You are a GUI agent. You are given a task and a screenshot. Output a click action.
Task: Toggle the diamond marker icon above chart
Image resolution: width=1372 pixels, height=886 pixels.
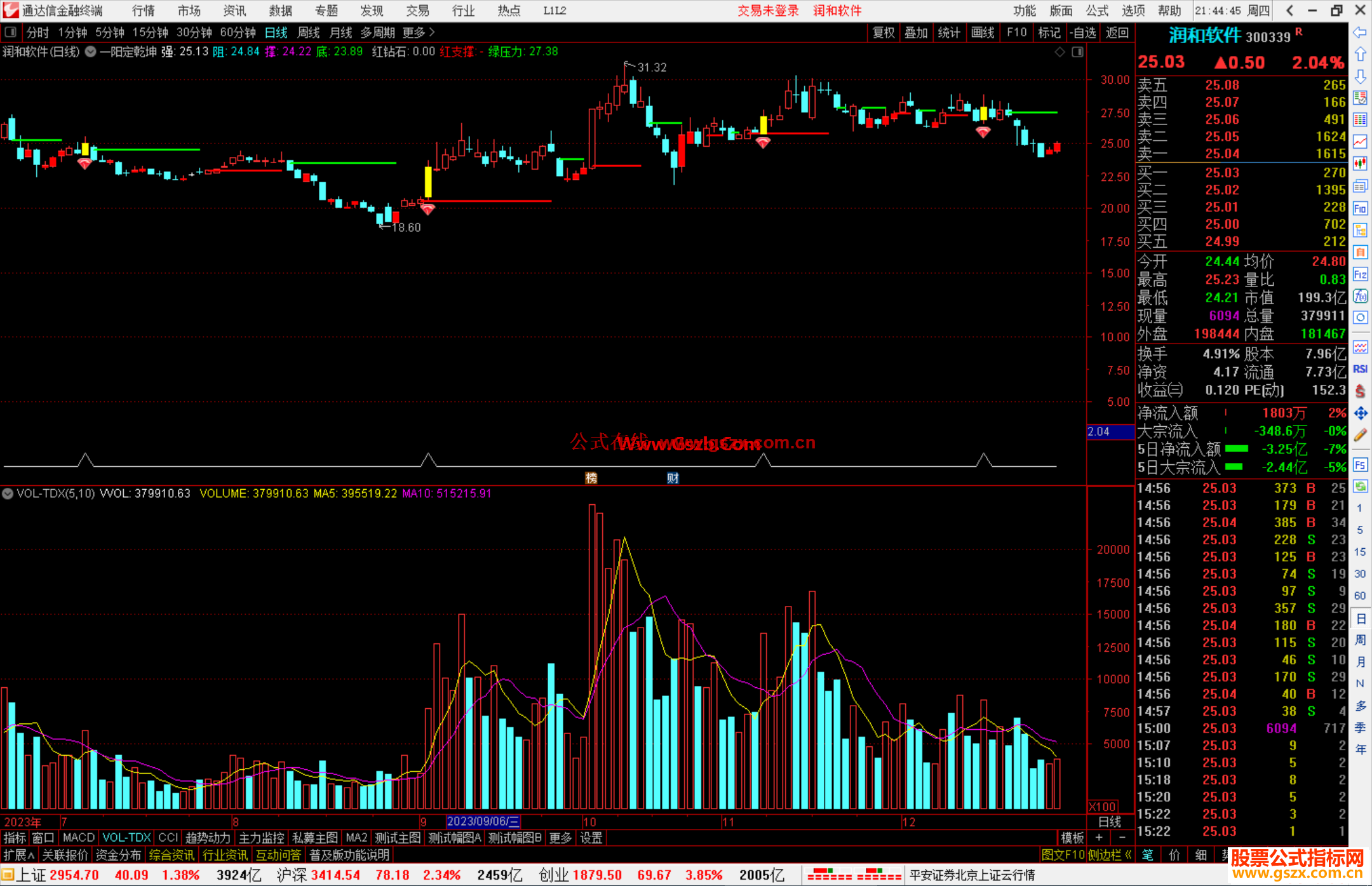click(x=1059, y=52)
